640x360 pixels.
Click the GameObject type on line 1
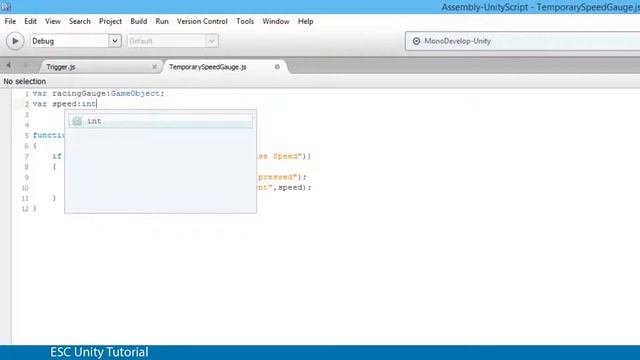[136, 93]
